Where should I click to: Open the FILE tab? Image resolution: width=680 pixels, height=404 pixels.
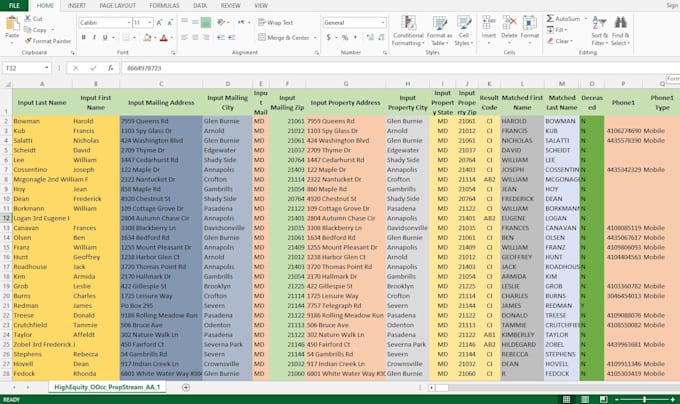[x=14, y=5]
